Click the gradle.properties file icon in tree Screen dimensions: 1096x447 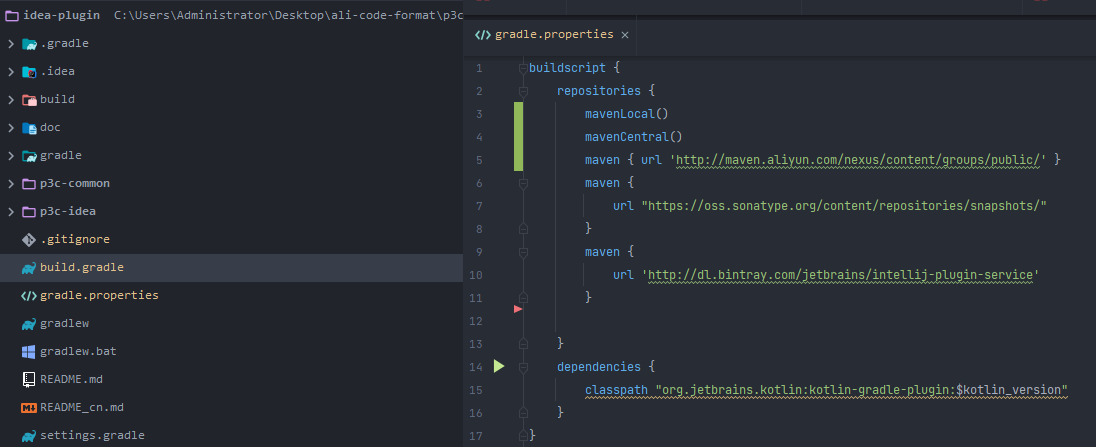pos(29,295)
